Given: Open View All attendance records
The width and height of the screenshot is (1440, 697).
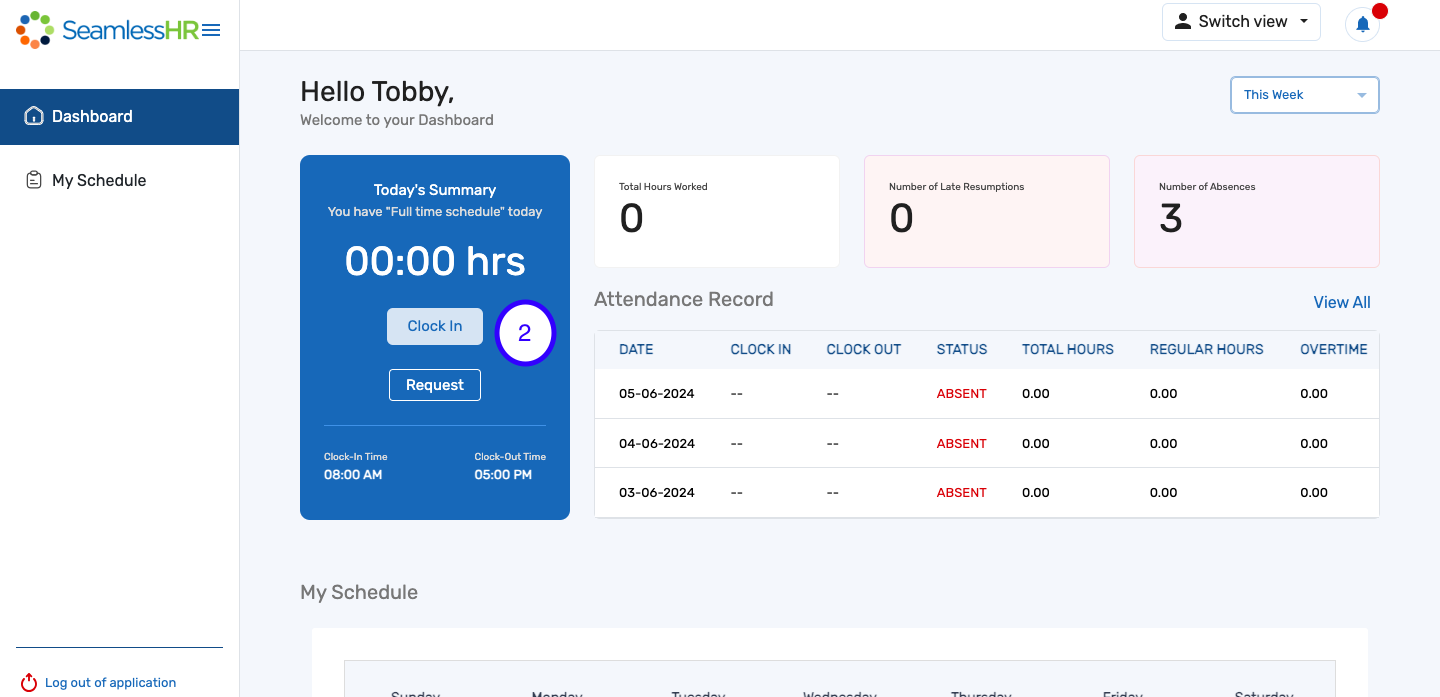Looking at the screenshot, I should [x=1342, y=302].
